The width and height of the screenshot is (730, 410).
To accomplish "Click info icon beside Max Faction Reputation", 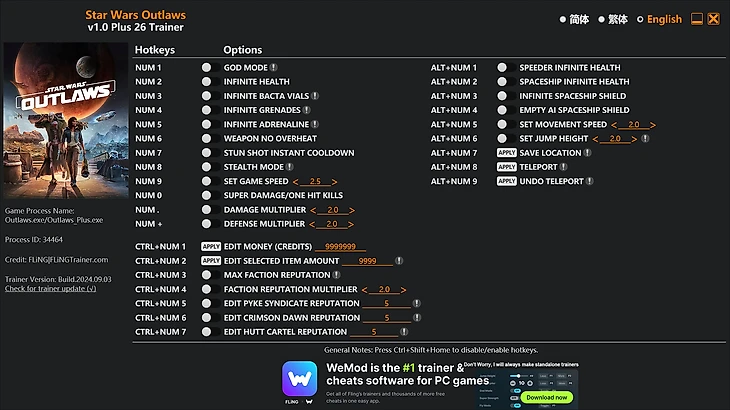I will (337, 275).
